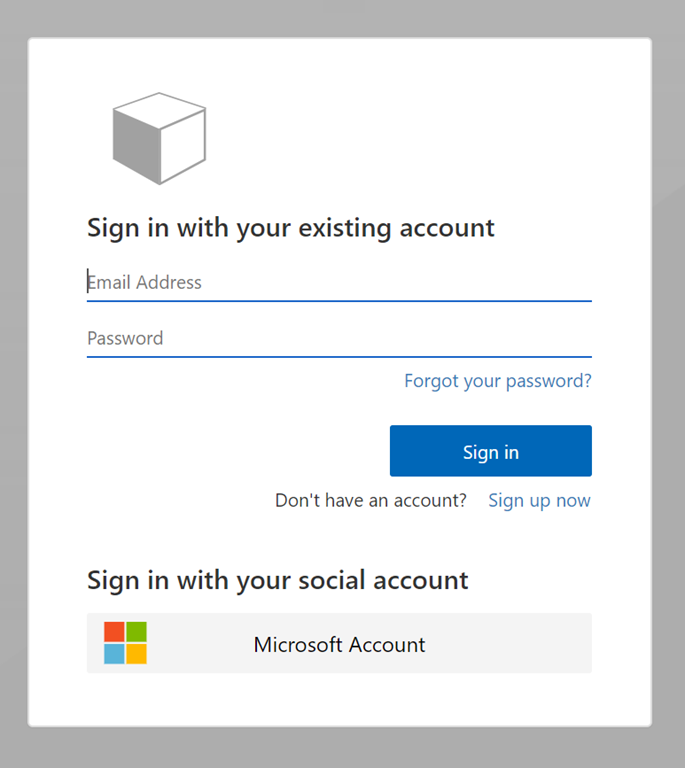Open the Forgot your password link
This screenshot has height=768, width=685.
(497, 381)
